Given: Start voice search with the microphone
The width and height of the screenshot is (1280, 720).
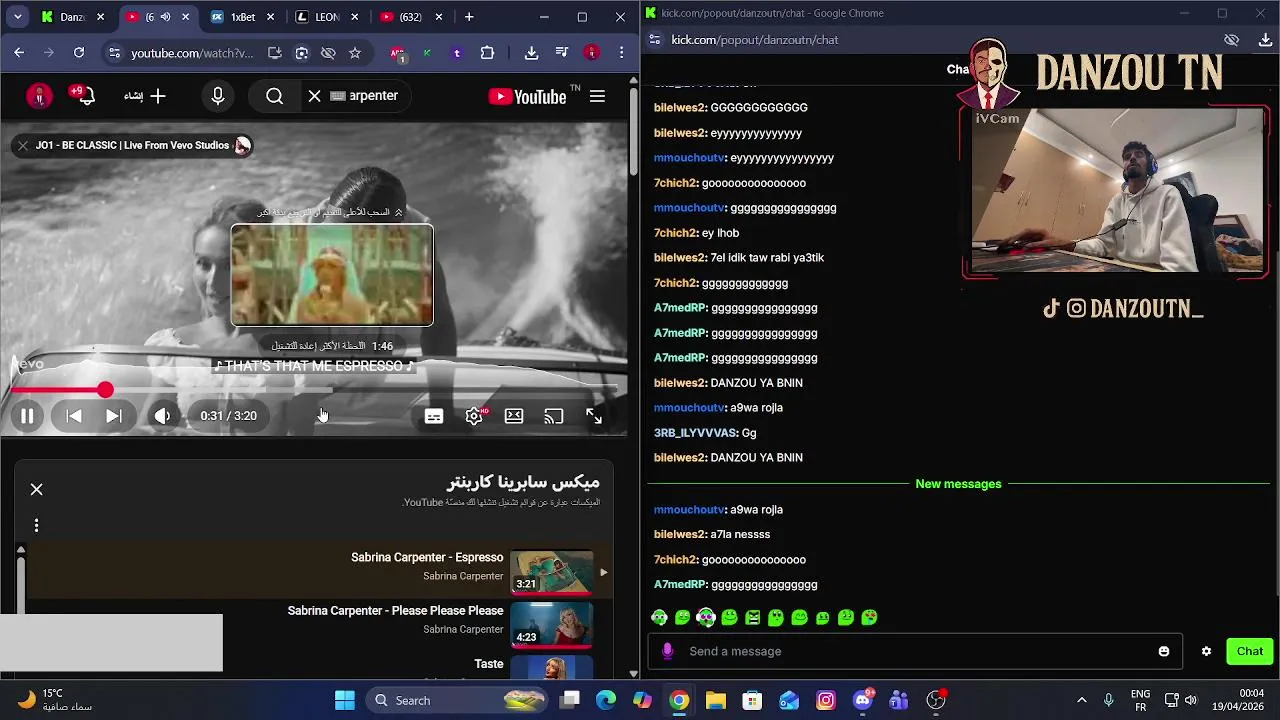Looking at the screenshot, I should [218, 96].
